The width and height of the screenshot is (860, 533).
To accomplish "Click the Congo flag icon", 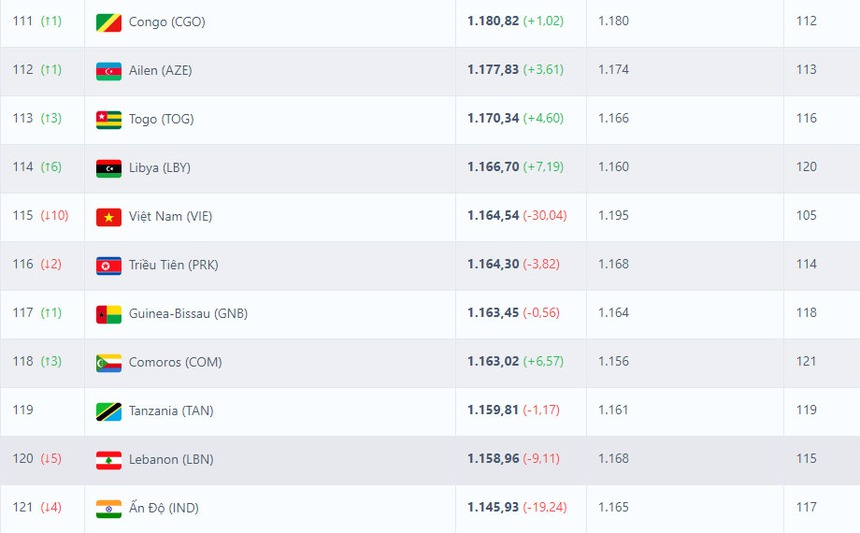I will 108,22.
